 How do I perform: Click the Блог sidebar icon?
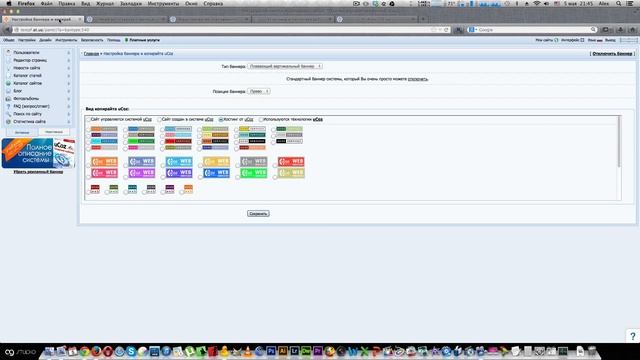pyautogui.click(x=8, y=91)
